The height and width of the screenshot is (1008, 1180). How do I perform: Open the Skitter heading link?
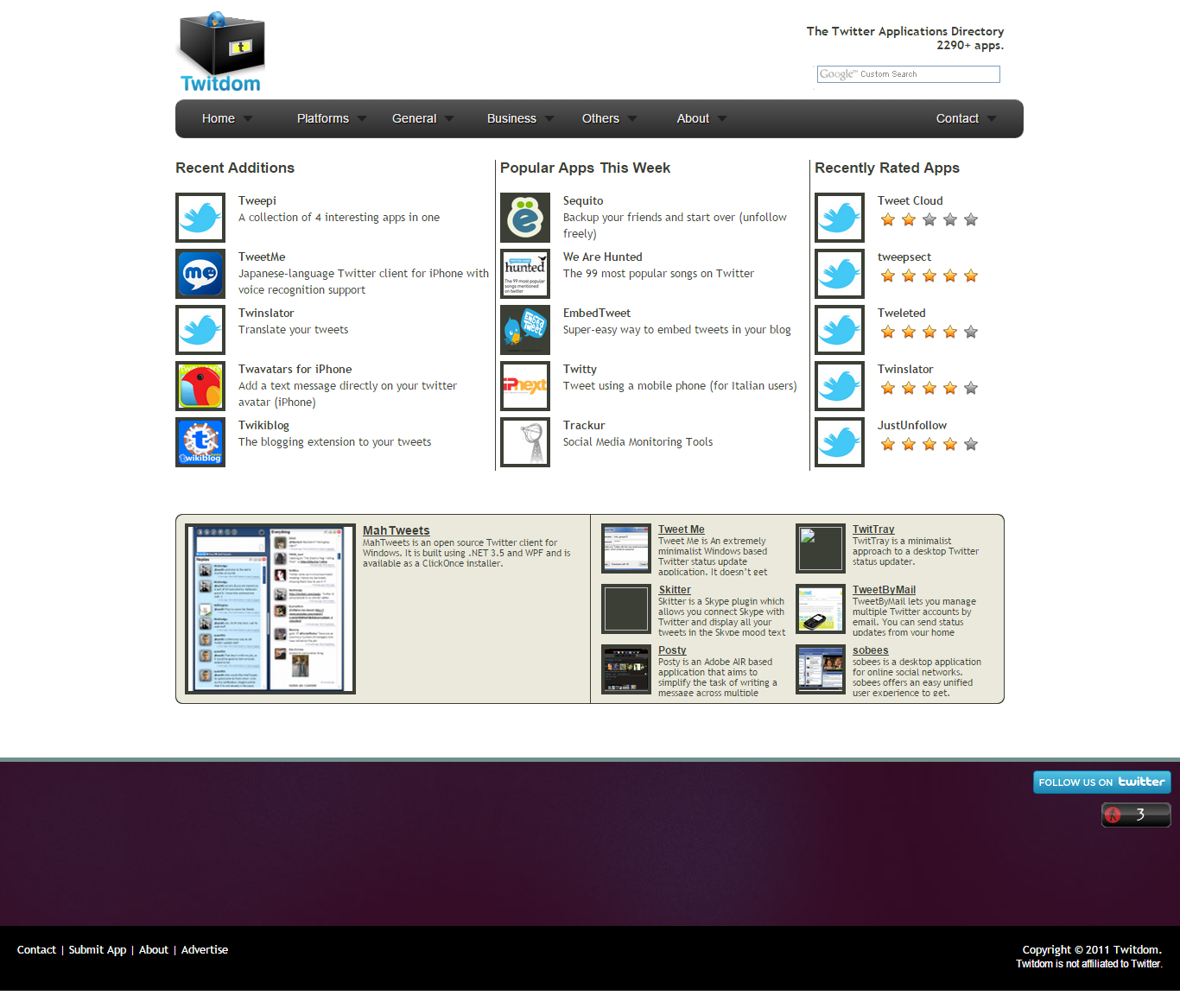click(x=675, y=590)
